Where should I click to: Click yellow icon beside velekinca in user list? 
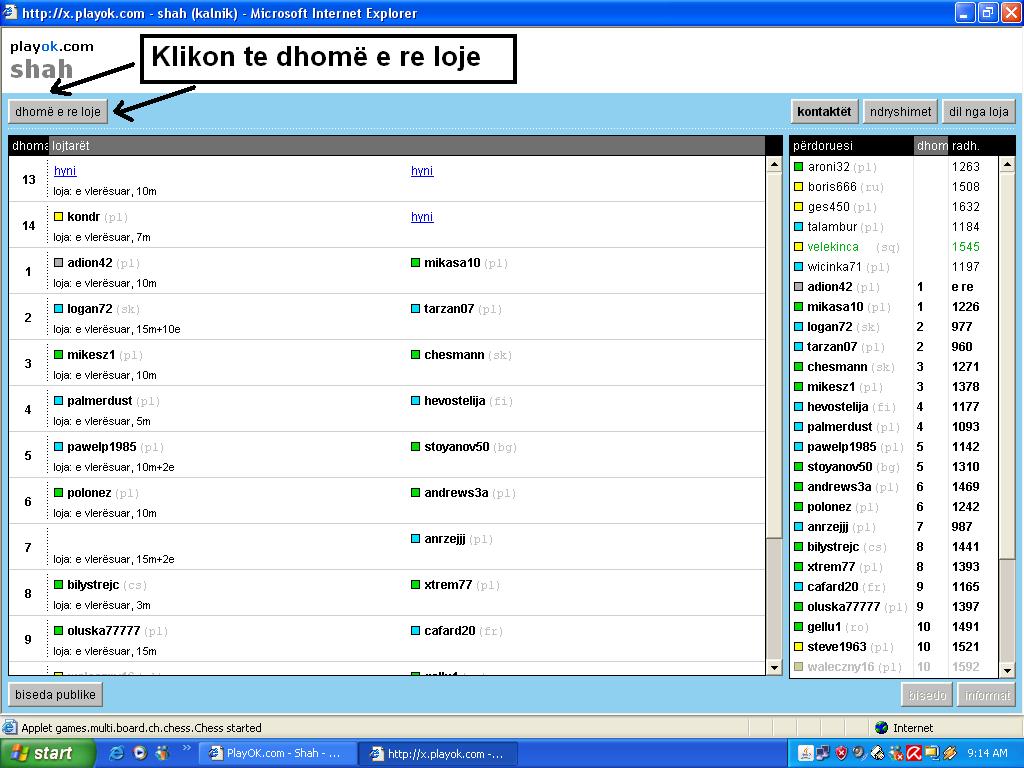click(798, 247)
